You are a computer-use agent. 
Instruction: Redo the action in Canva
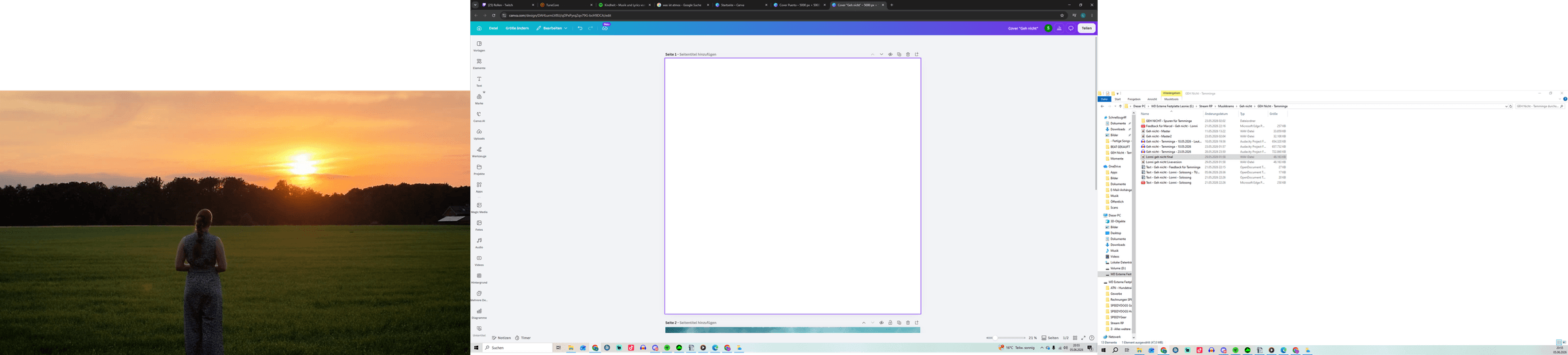tap(590, 28)
